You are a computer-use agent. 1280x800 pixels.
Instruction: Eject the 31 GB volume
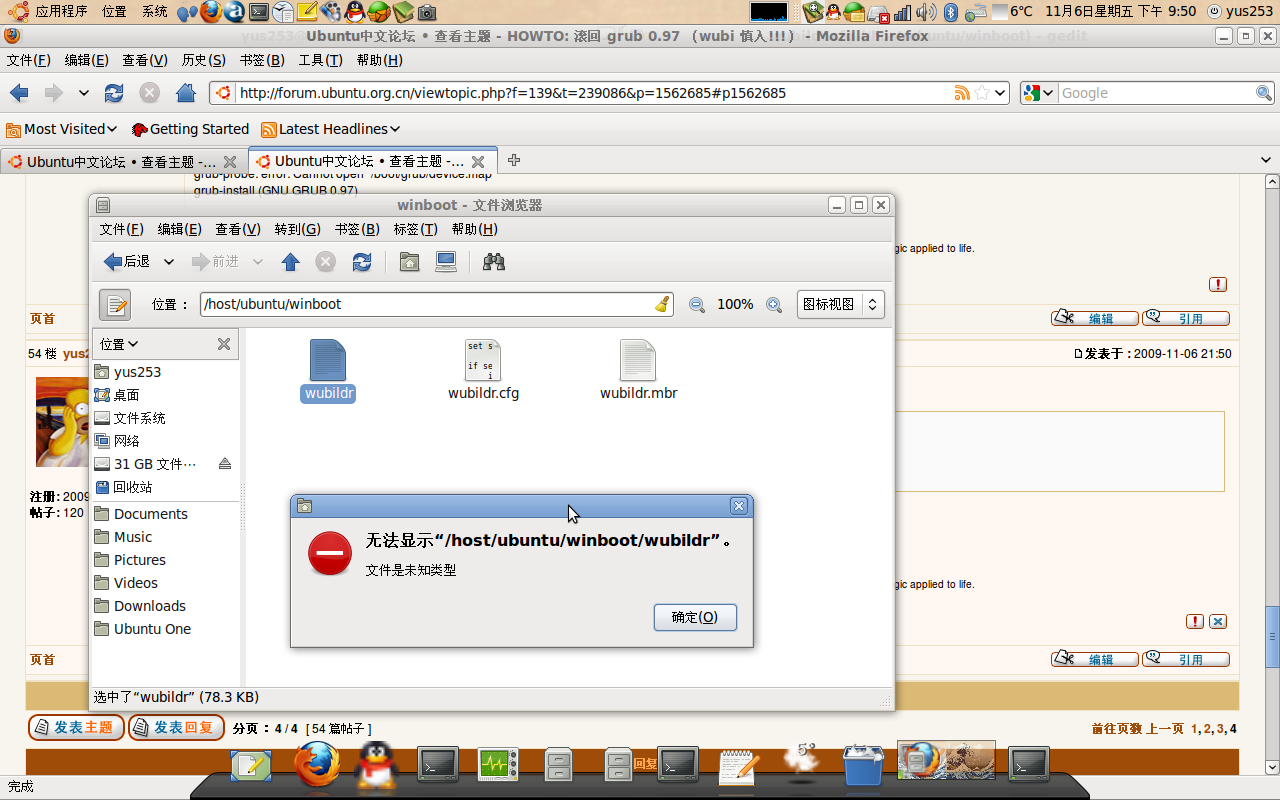(x=224, y=464)
